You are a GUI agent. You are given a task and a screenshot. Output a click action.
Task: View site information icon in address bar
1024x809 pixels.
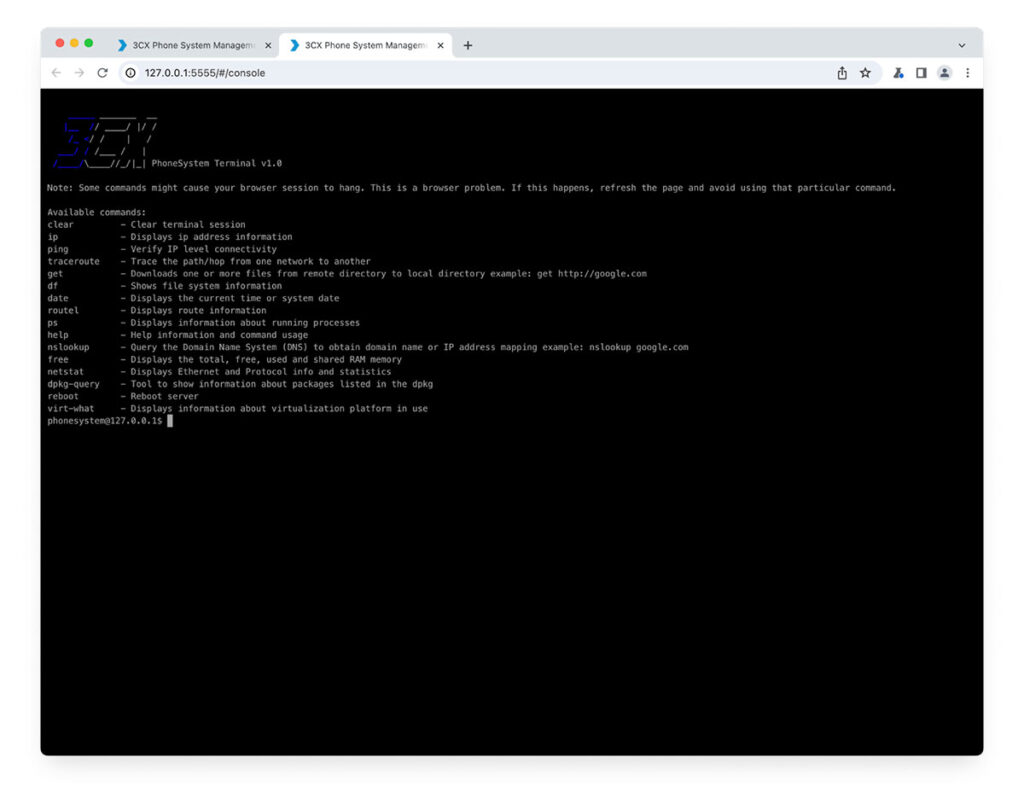[x=131, y=73]
